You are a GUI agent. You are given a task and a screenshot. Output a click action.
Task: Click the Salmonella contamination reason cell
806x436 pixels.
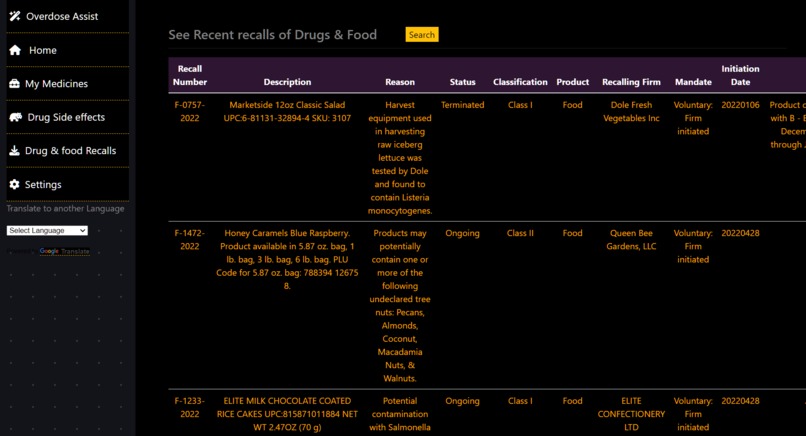pyautogui.click(x=400, y=414)
